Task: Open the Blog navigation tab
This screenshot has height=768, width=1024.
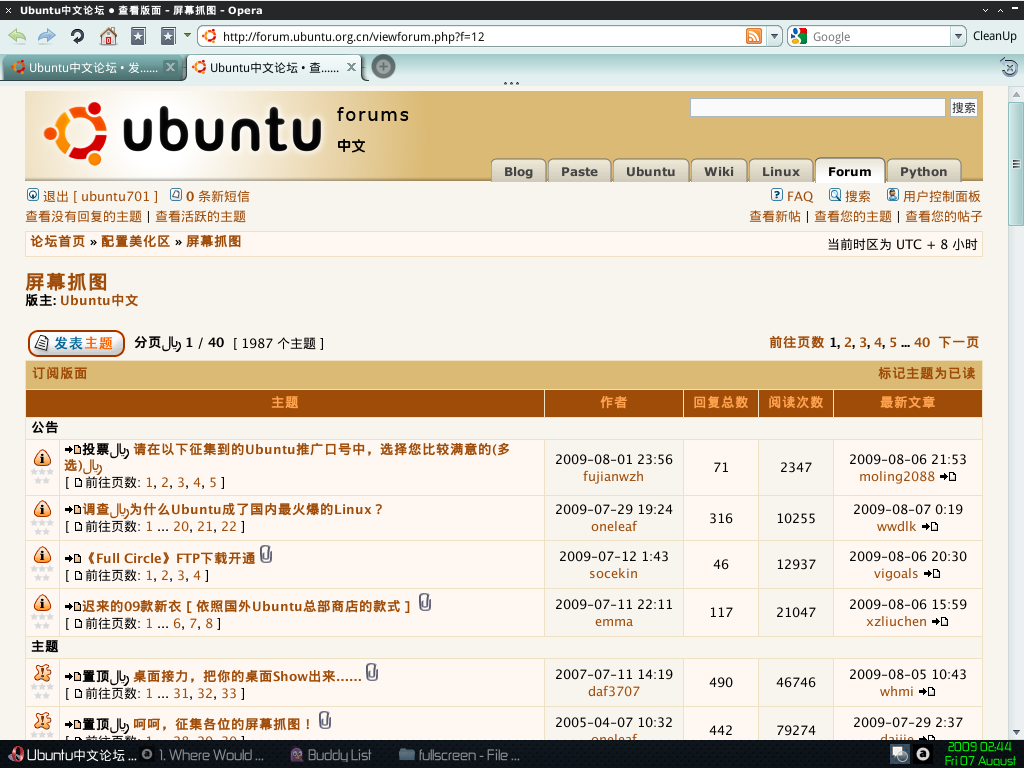Action: pyautogui.click(x=519, y=171)
